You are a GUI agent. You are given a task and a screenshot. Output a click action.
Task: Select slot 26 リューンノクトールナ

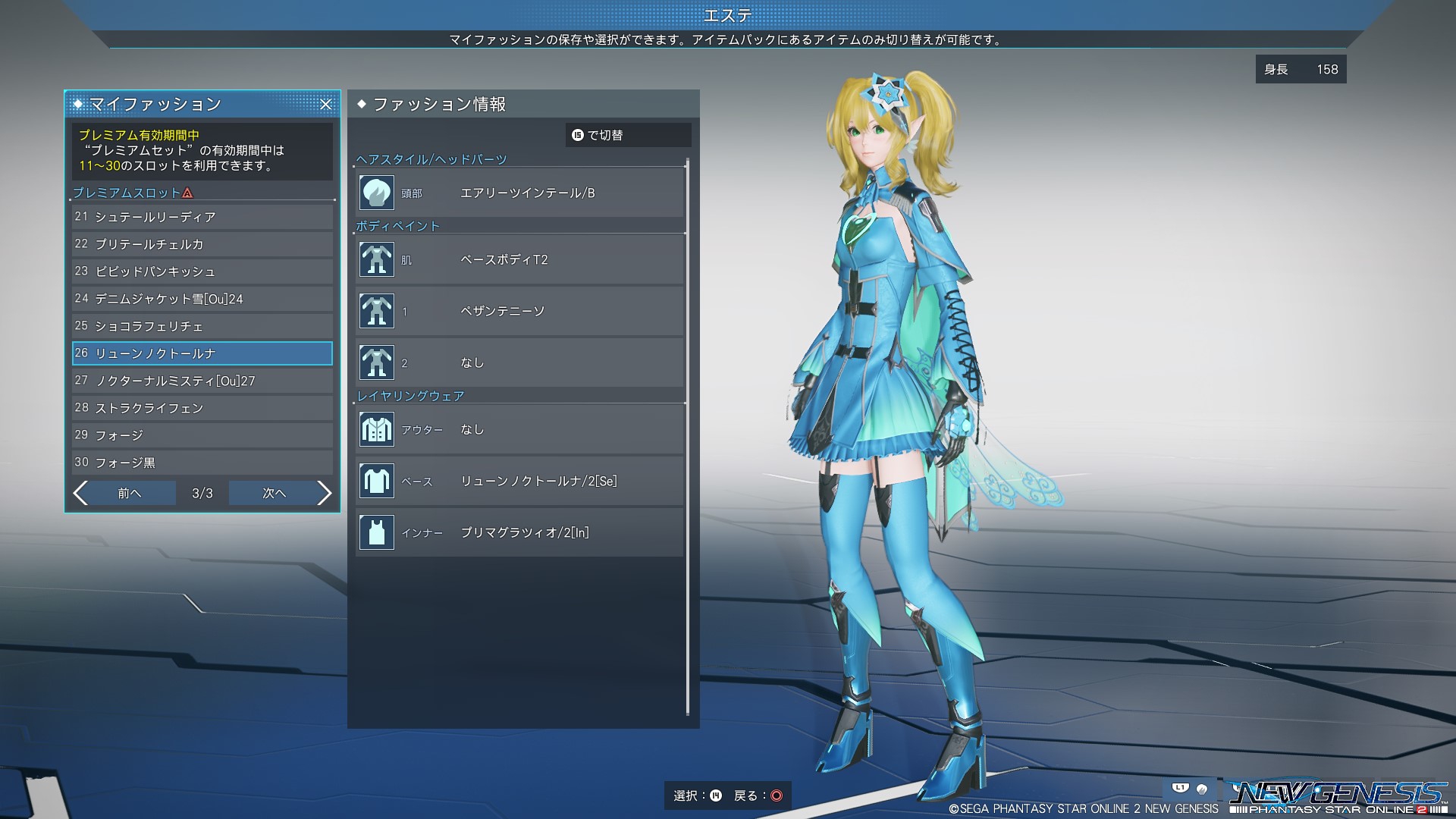(202, 353)
